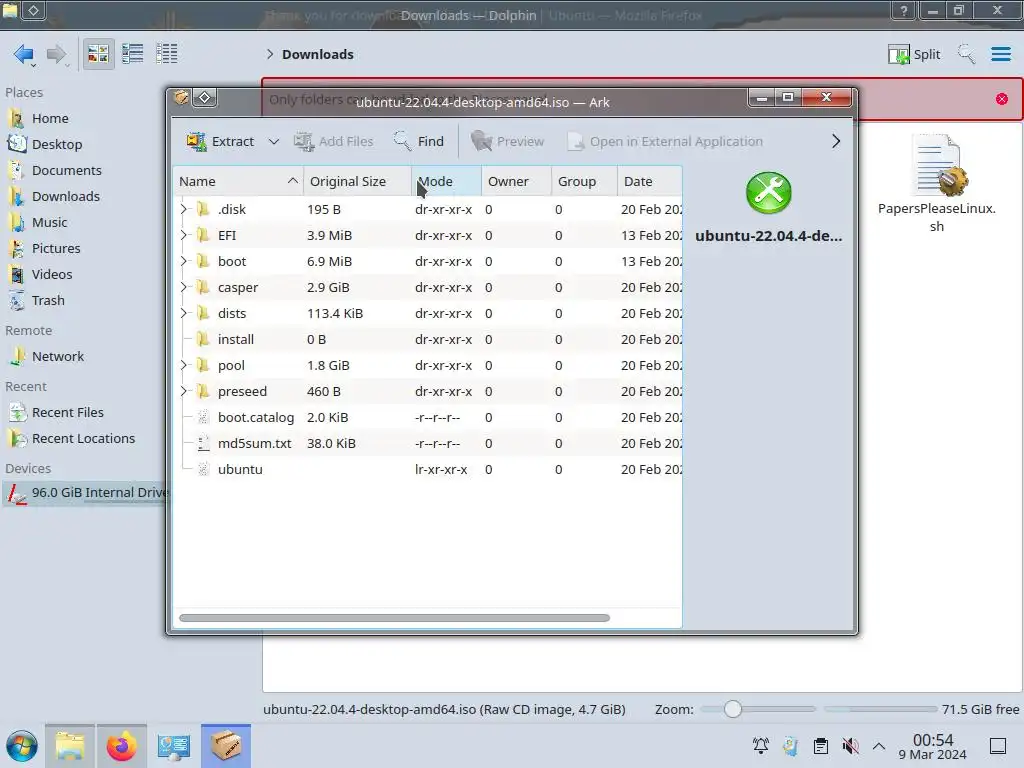Open notifications bell in tray
This screenshot has width=1024, height=768.
pos(760,746)
